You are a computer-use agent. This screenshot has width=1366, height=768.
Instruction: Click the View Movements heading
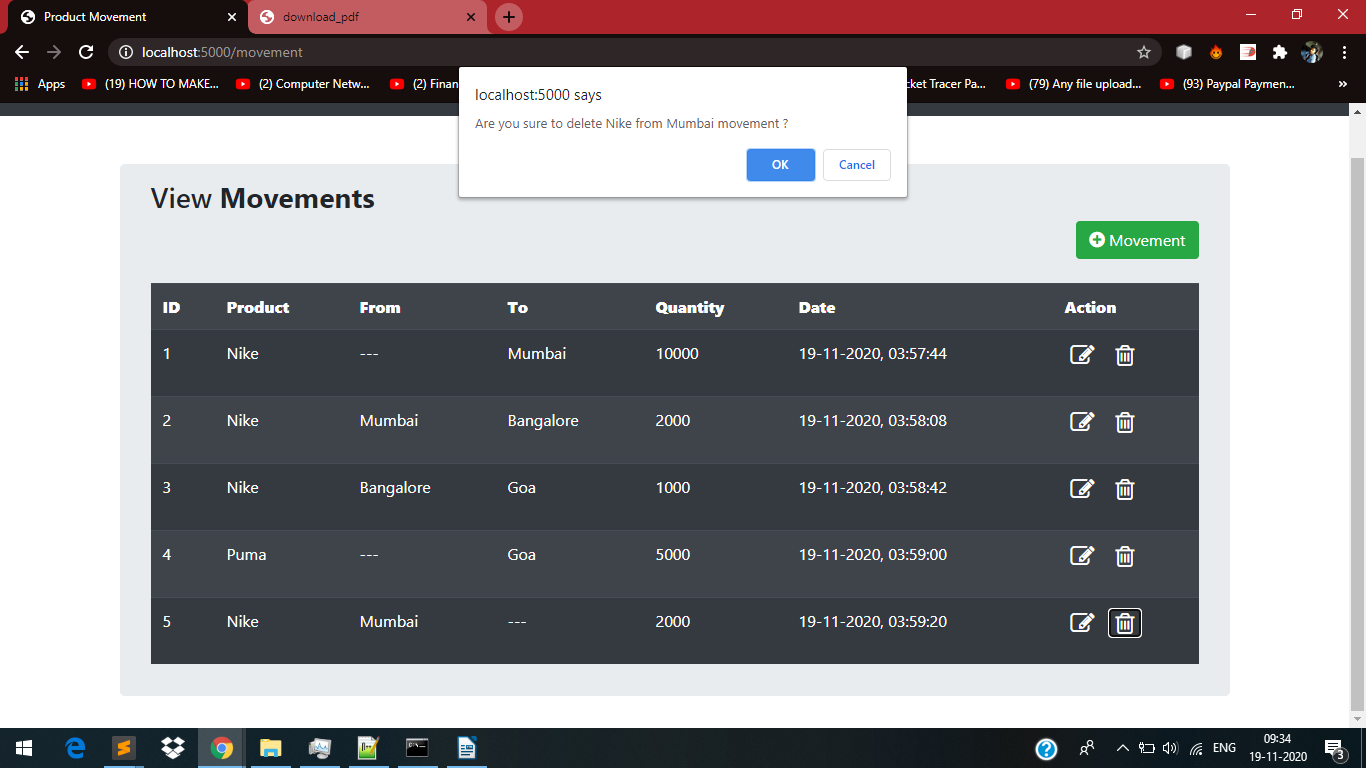pyautogui.click(x=263, y=199)
